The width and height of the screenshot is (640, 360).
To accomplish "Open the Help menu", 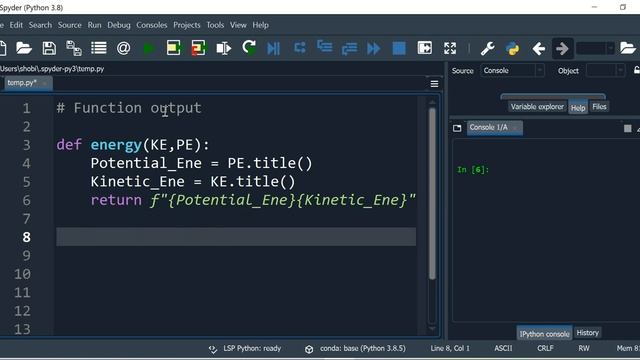I will coord(260,25).
